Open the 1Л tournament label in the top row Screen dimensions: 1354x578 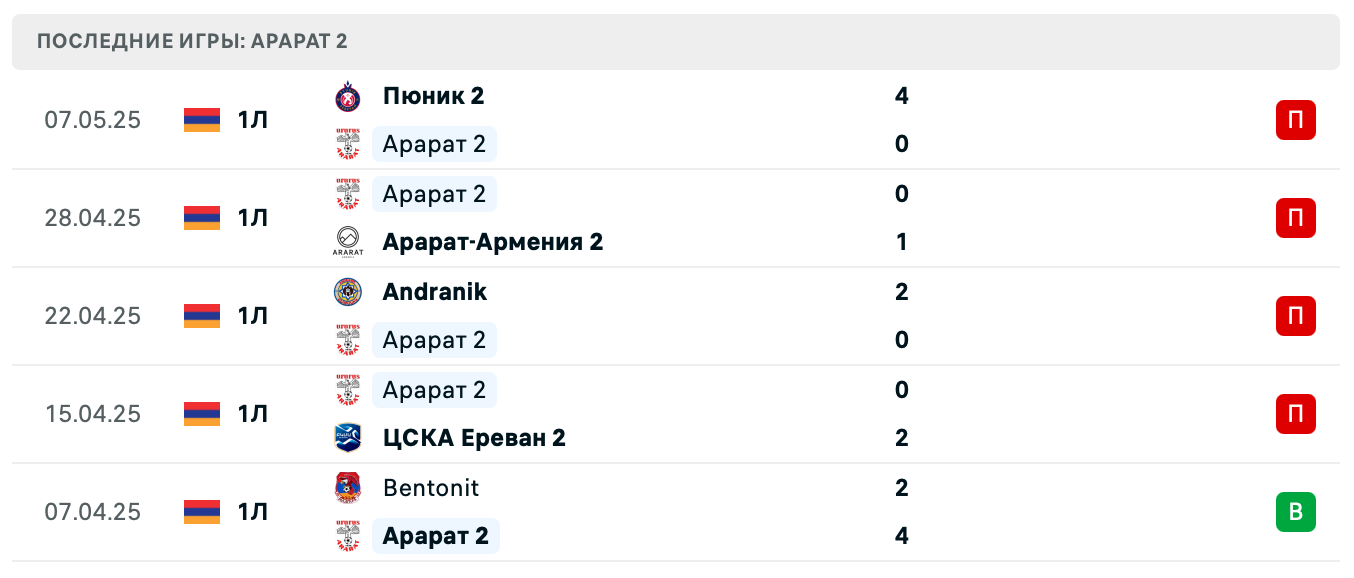pyautogui.click(x=252, y=120)
